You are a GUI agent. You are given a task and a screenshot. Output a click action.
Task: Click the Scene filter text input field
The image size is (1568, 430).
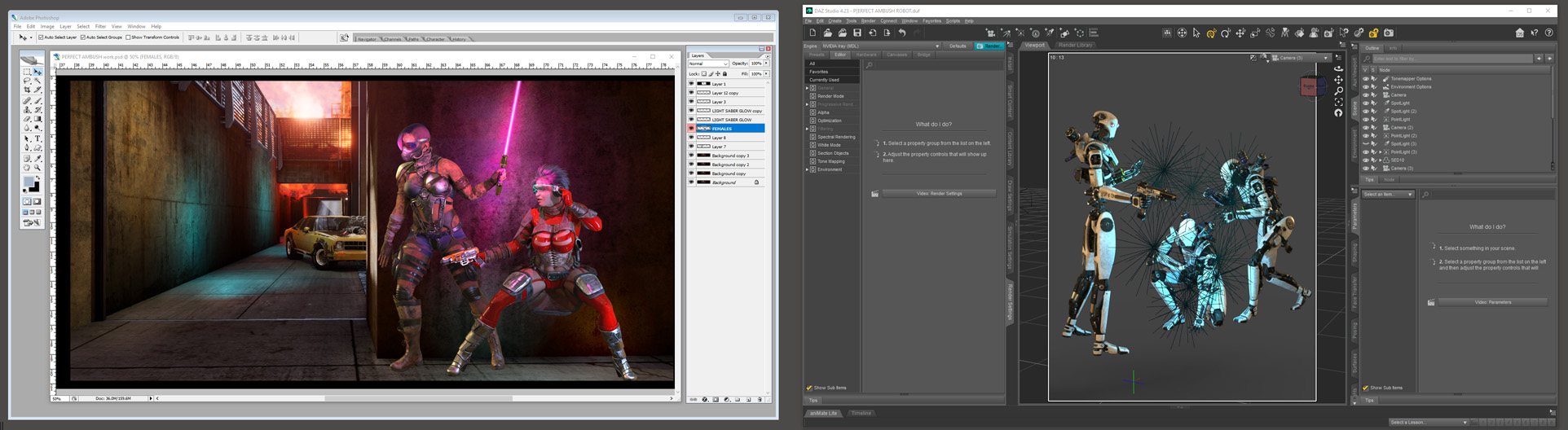coord(1451,59)
